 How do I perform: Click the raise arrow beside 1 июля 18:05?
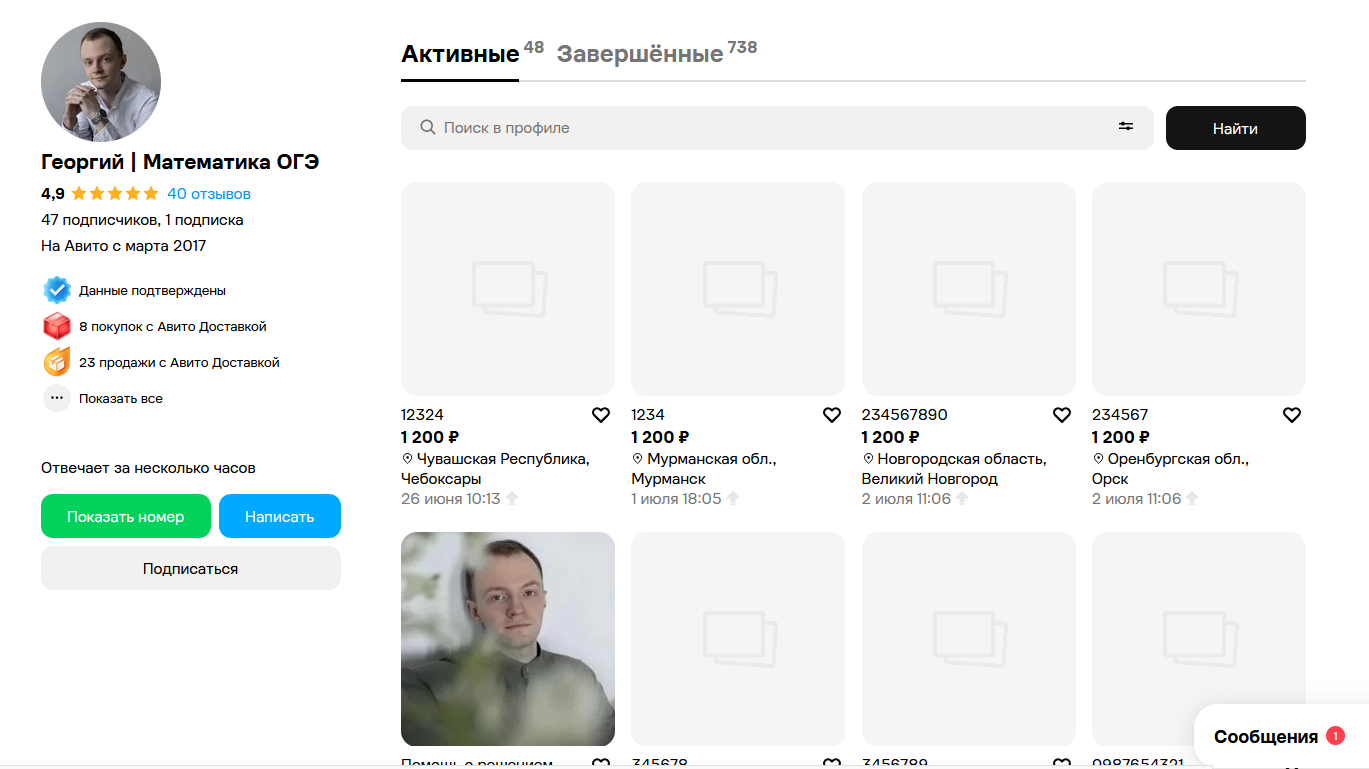click(x=732, y=498)
